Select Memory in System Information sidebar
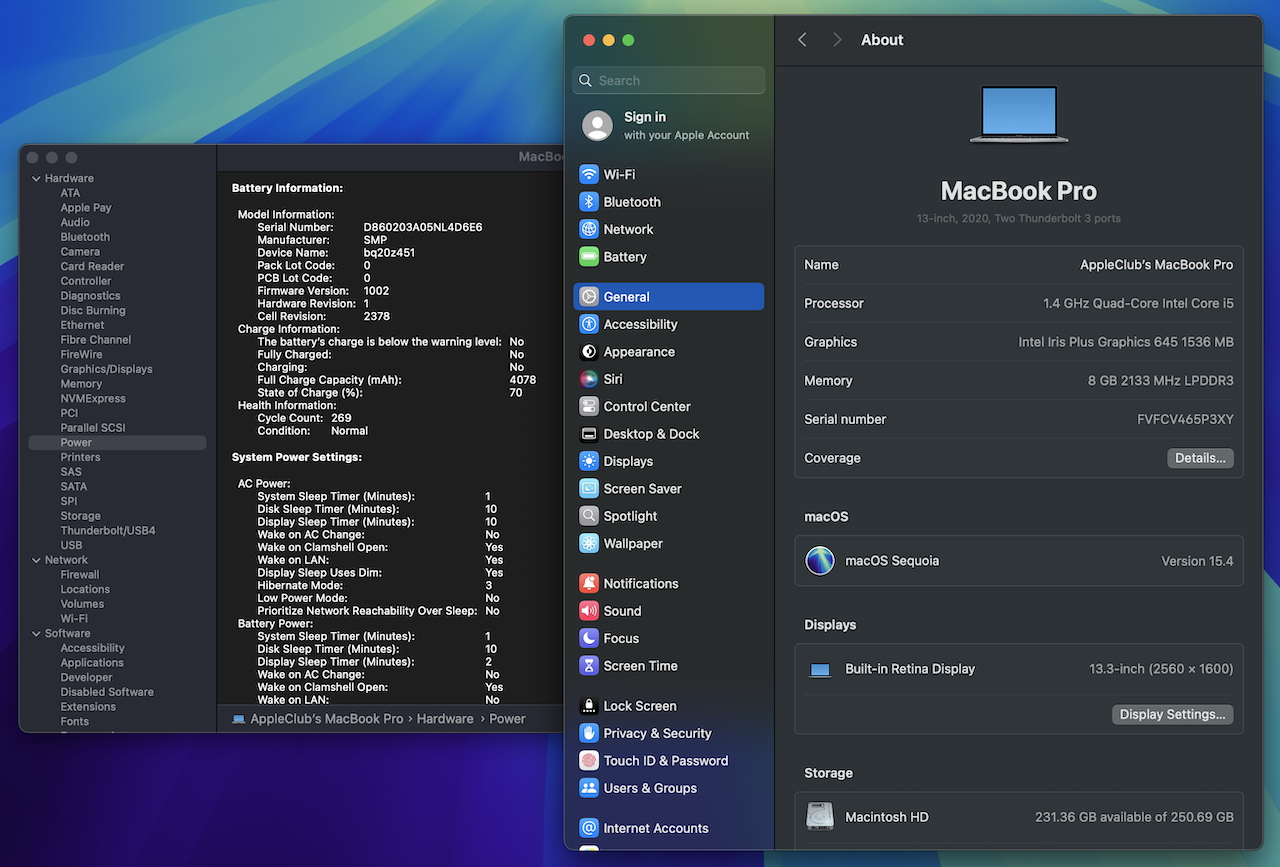 pos(81,384)
